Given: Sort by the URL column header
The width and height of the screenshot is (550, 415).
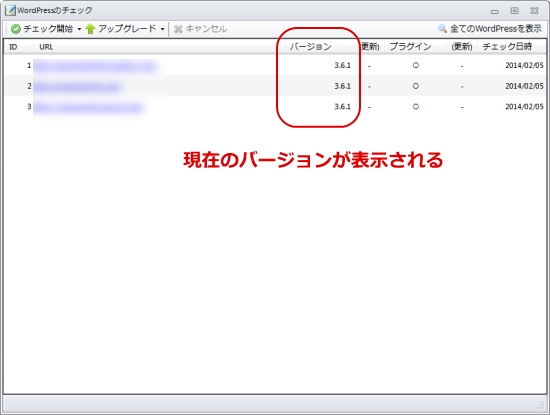Looking at the screenshot, I should [46, 47].
